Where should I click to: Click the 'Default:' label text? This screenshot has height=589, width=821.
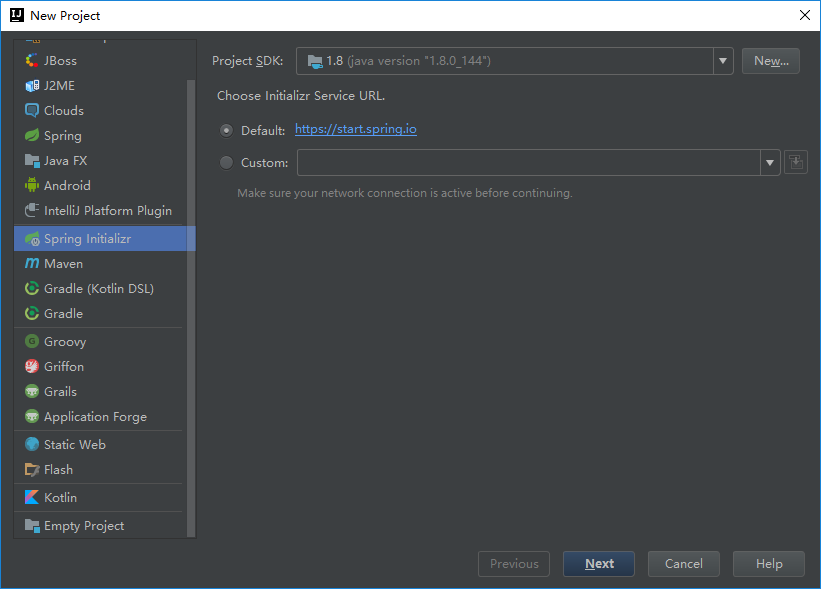tap(263, 131)
